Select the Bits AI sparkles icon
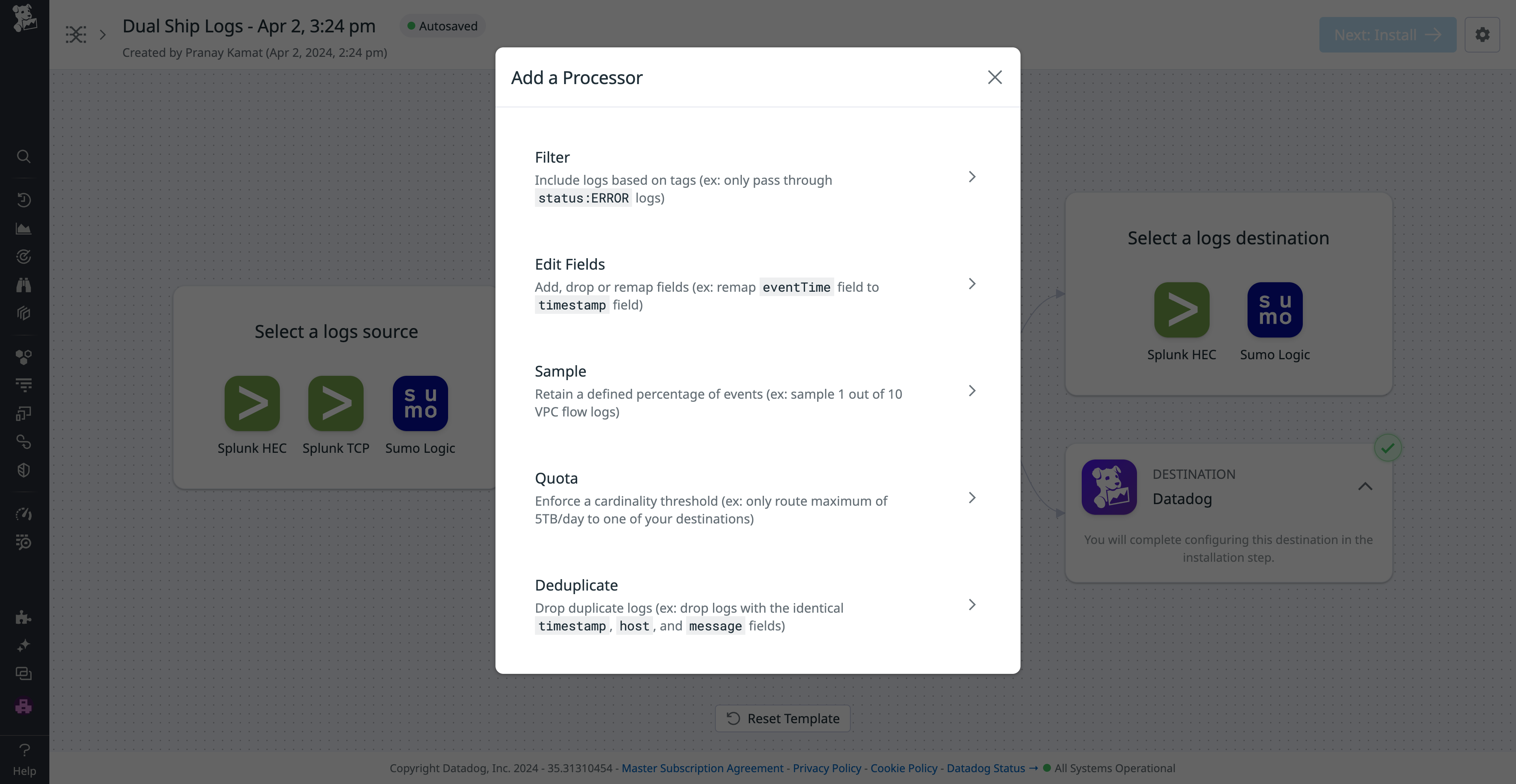The image size is (1516, 784). click(24, 645)
